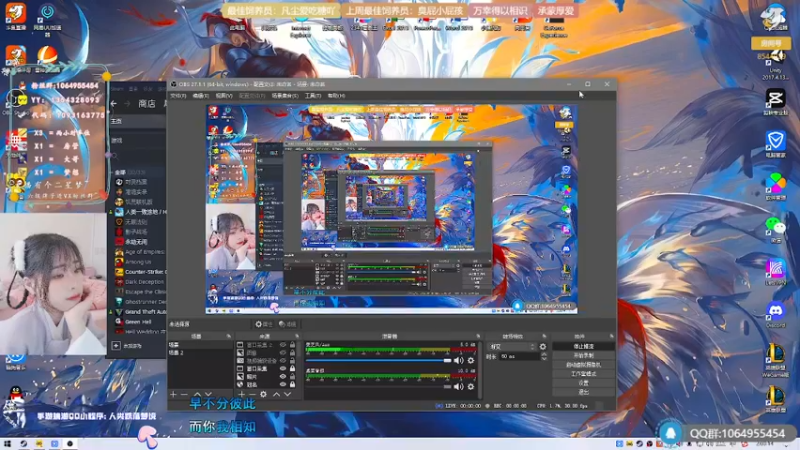
Task: Mute the second mixer channel speaker
Action: pyautogui.click(x=459, y=387)
